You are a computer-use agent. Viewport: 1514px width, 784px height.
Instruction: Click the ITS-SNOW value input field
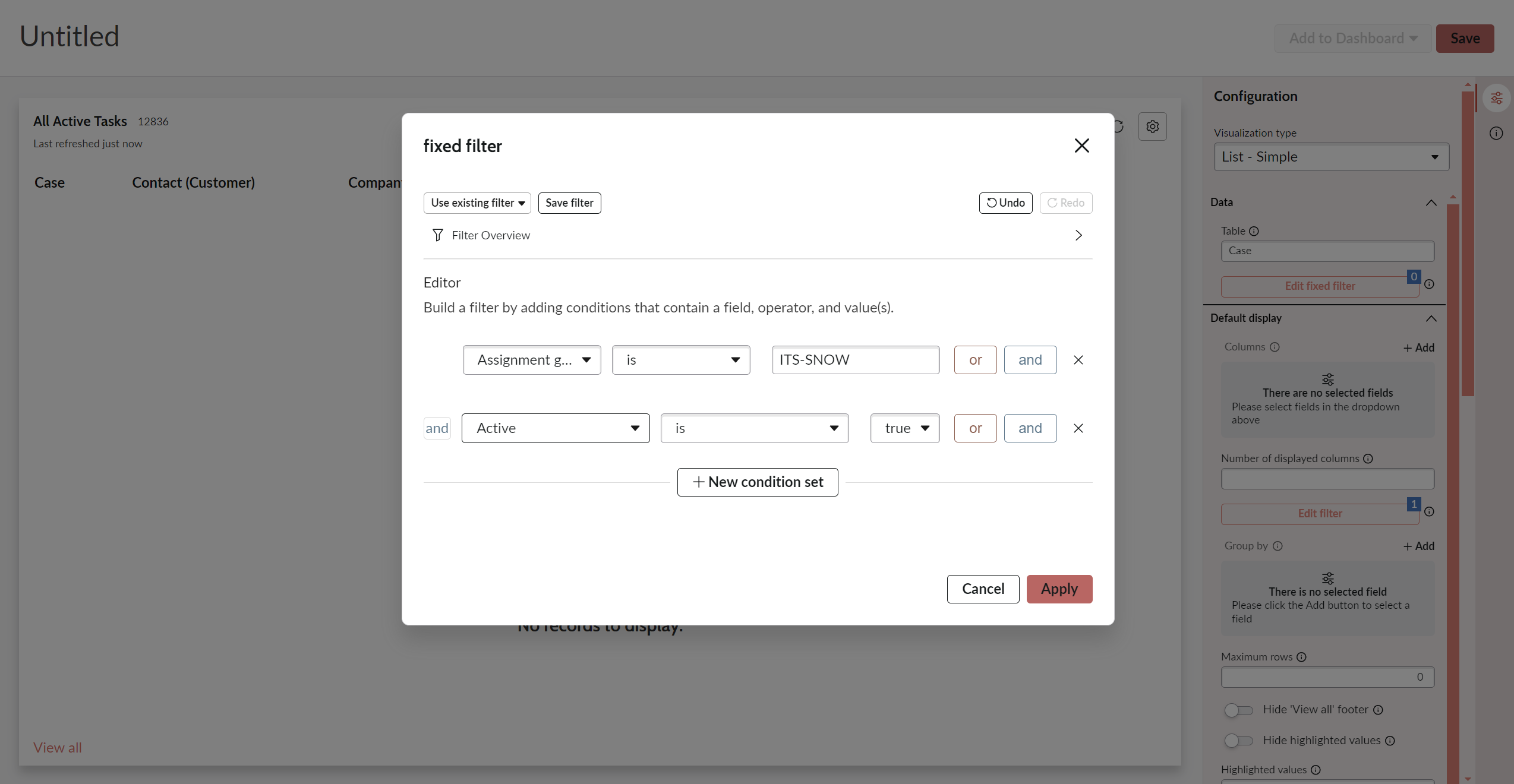[855, 359]
